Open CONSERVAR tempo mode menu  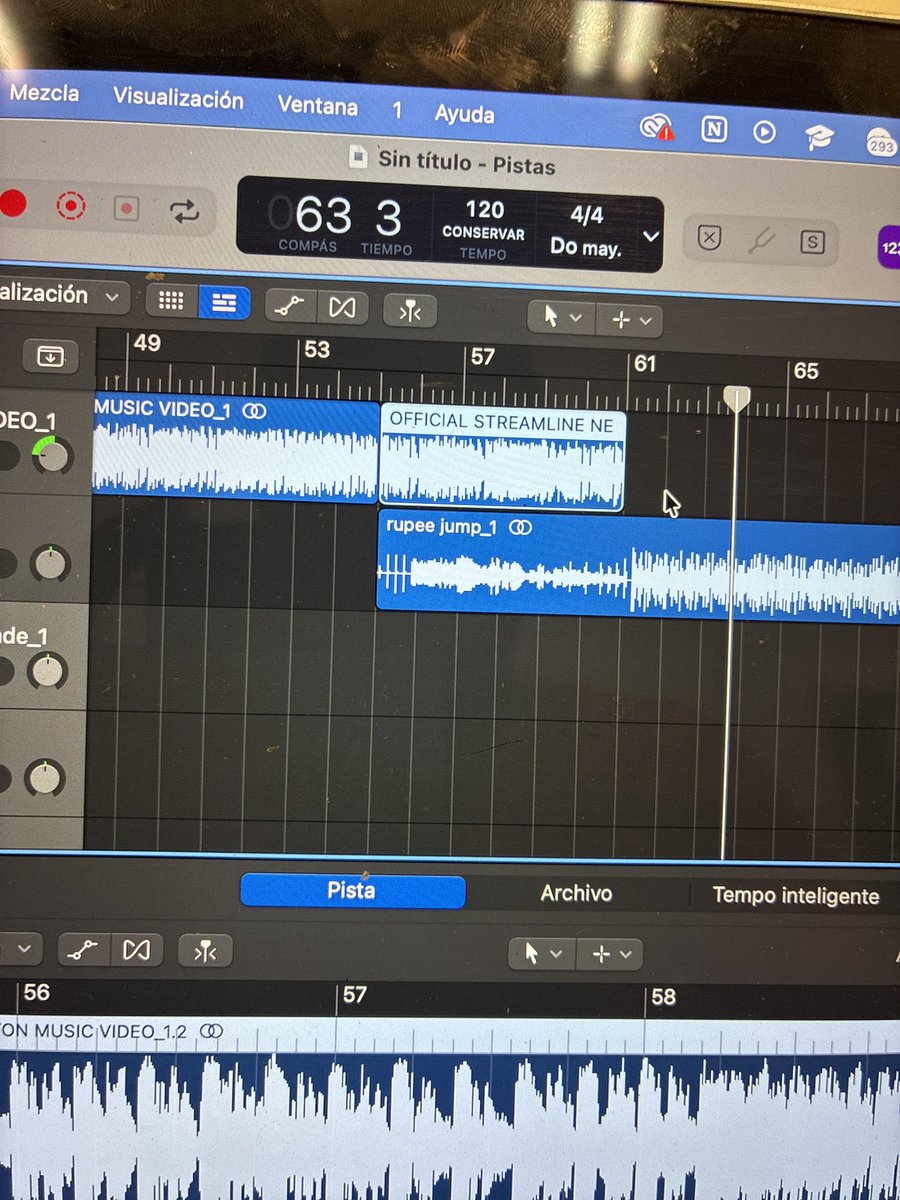[483, 233]
